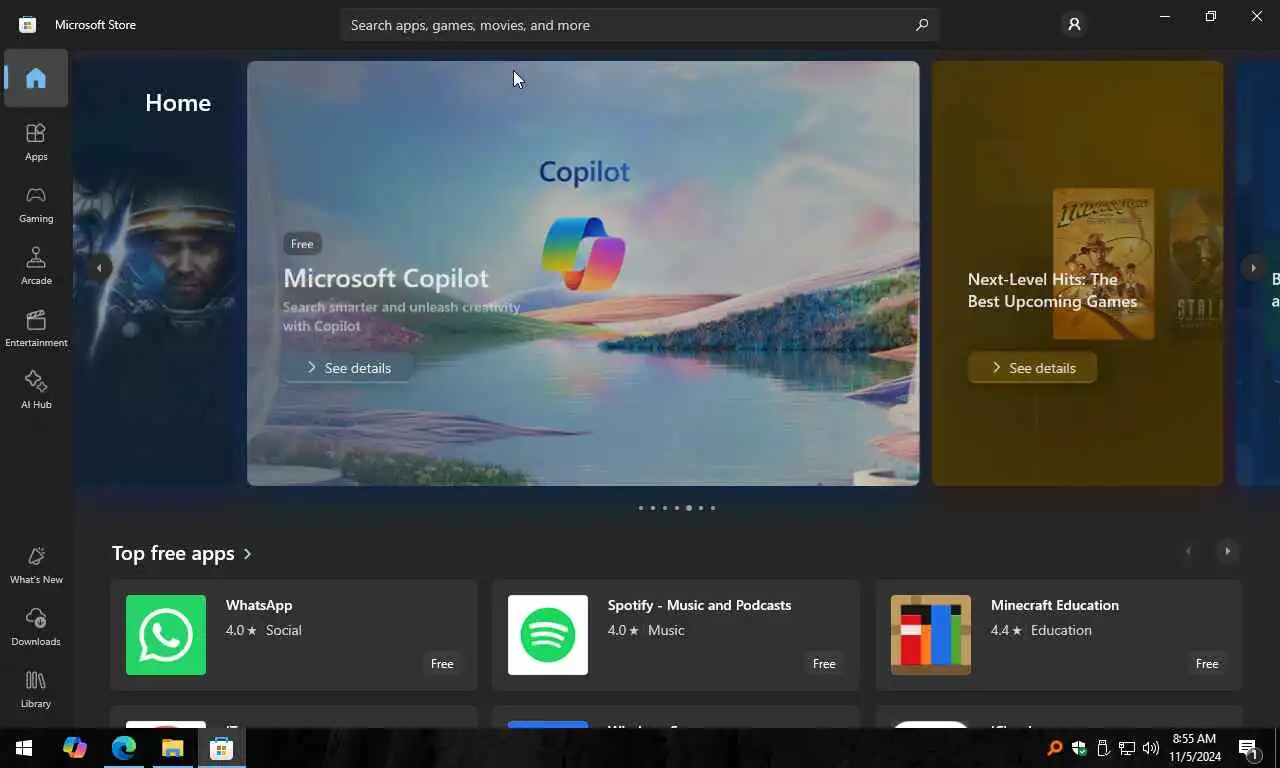Click Next-Level Hits banner title

click(1052, 290)
